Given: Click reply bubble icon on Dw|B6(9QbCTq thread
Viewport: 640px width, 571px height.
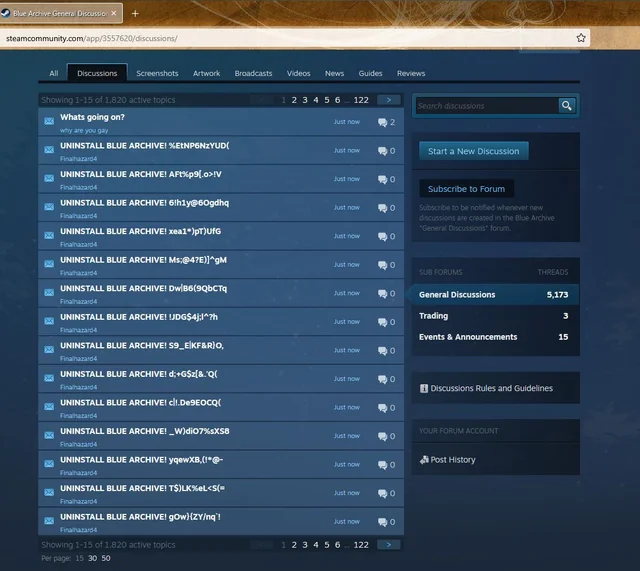Looking at the screenshot, I should pos(382,293).
